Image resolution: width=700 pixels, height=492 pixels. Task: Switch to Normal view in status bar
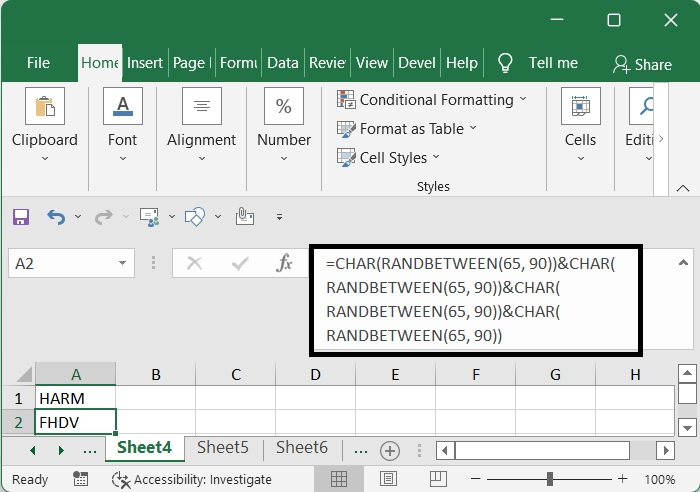click(339, 479)
